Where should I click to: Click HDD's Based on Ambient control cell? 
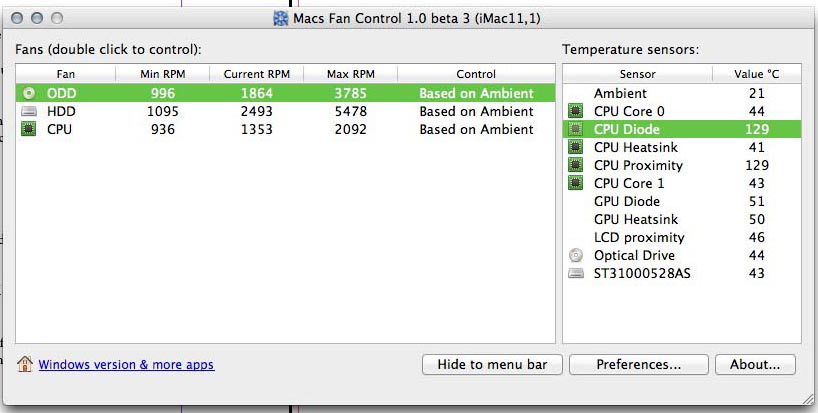[476, 111]
